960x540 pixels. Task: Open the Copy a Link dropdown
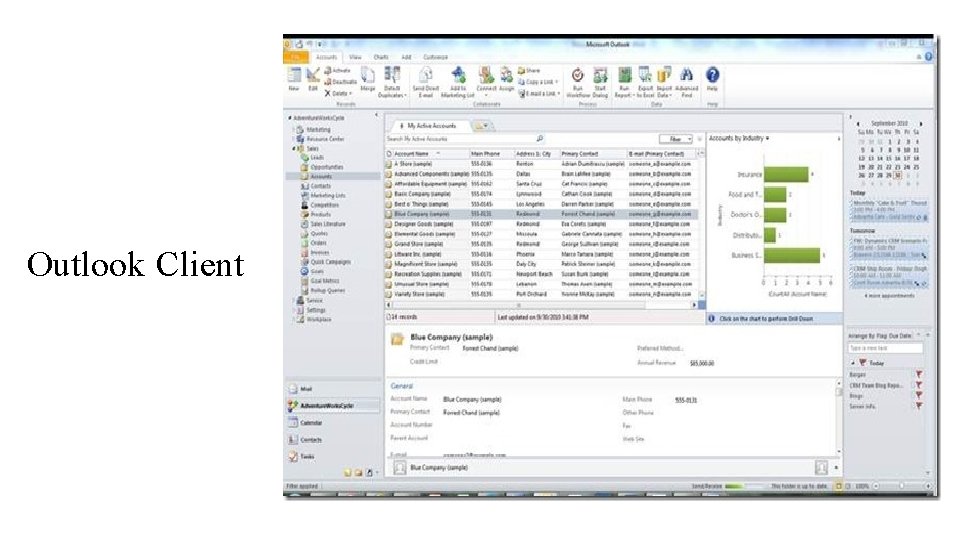point(538,81)
